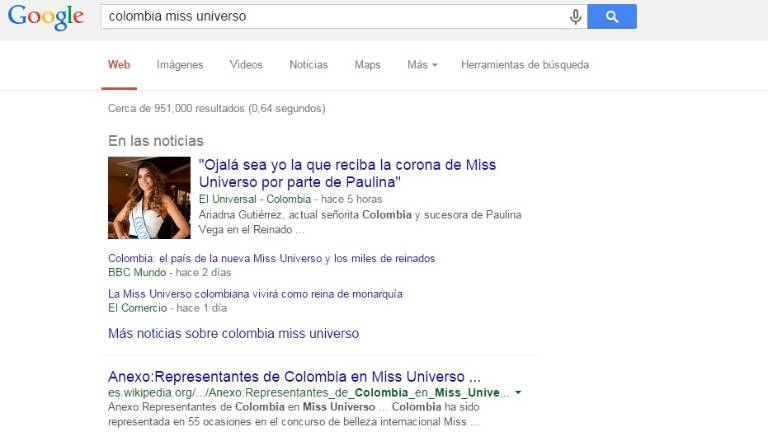Open the Noticias tab
Viewport: 768px width, 432px height.
tap(308, 65)
